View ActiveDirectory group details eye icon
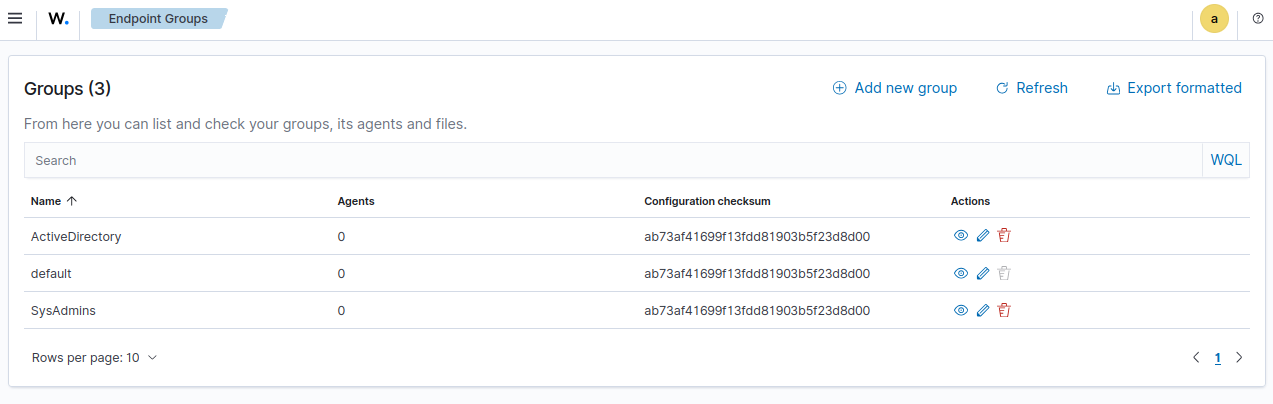Screen dimensions: 1273x404 tap(961, 236)
